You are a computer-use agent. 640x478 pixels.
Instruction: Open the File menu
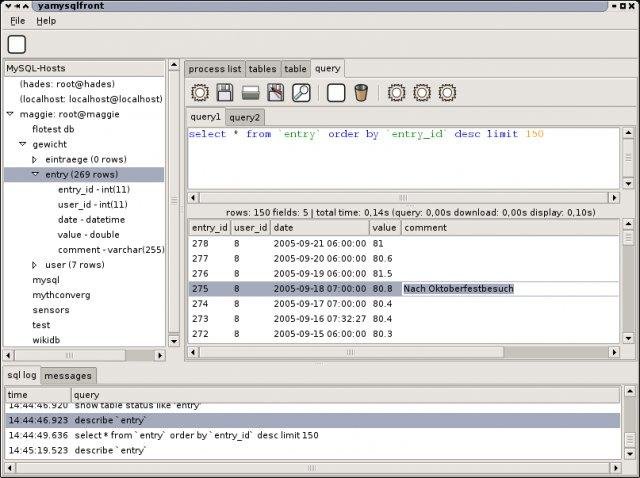18,21
